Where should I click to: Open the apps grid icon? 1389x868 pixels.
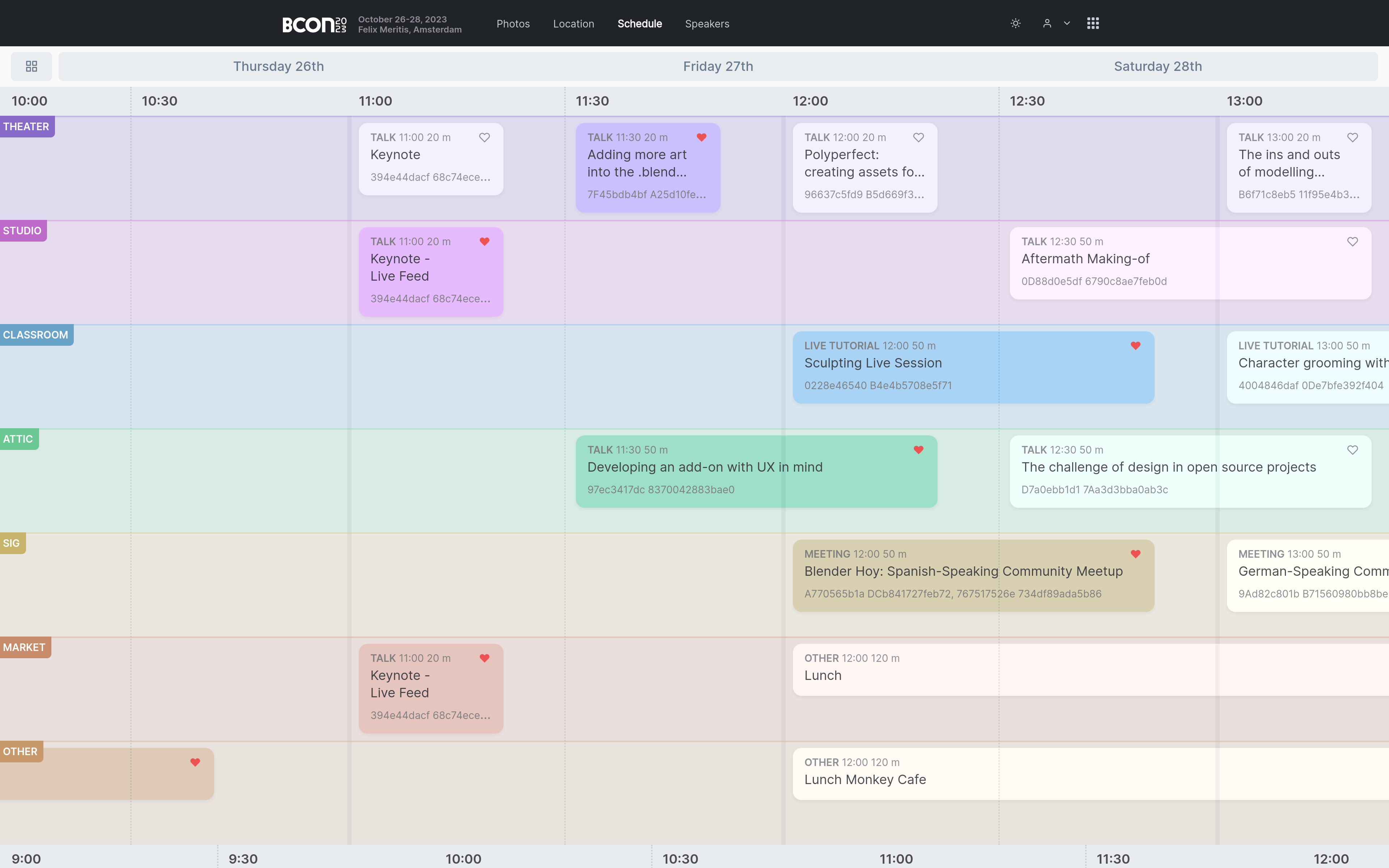click(1093, 24)
